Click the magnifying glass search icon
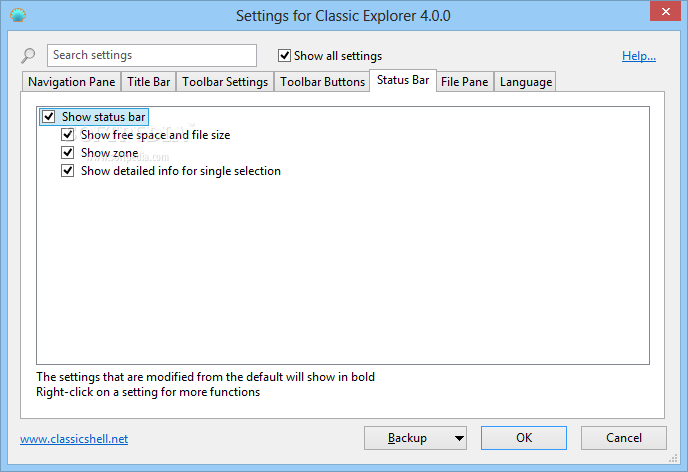Screen dimensions: 688x472 tap(28, 56)
